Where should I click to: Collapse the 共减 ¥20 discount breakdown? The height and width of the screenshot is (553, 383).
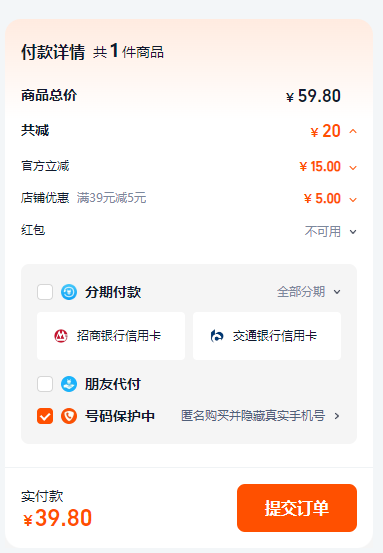353,132
